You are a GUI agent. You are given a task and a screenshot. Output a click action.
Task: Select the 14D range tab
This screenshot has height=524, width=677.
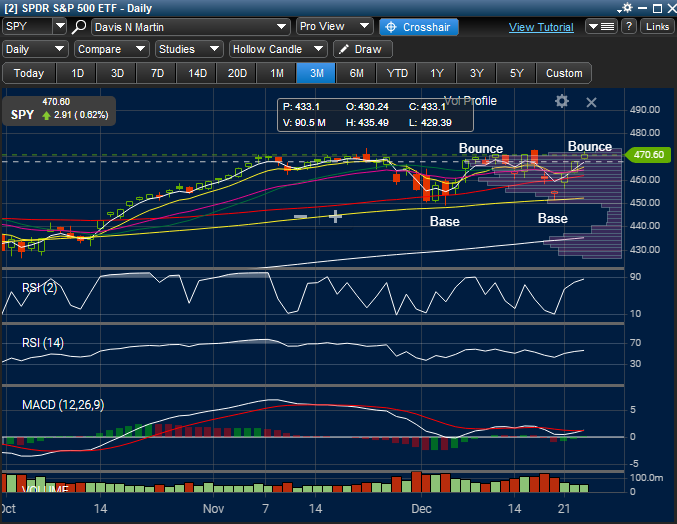(x=197, y=73)
